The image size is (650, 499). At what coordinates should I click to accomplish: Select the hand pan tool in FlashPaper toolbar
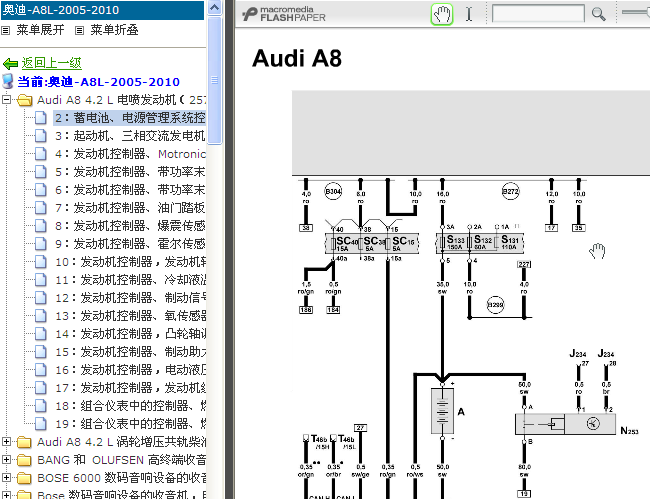coord(441,15)
